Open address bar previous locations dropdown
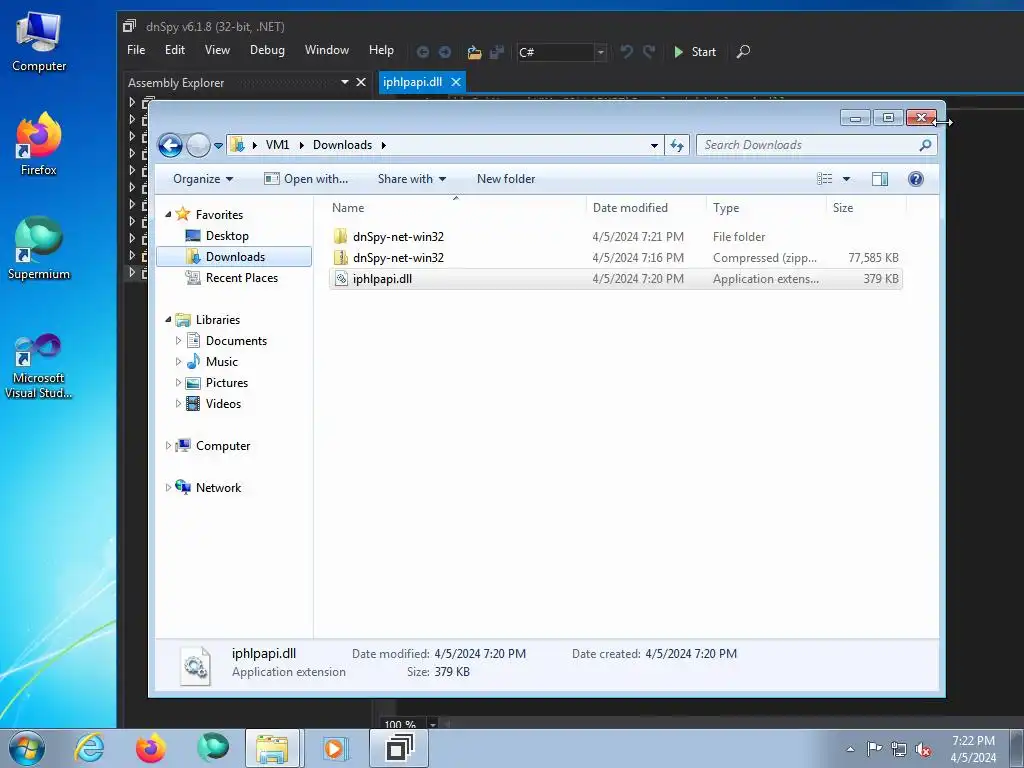 [x=654, y=146]
